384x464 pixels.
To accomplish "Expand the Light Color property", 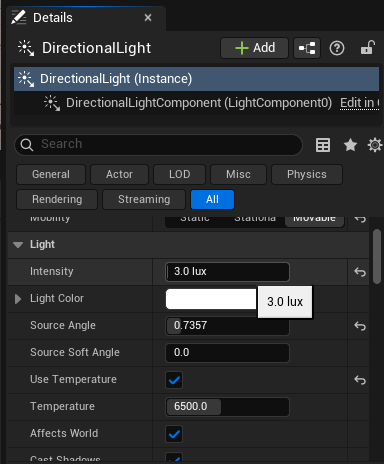I will tap(18, 299).
